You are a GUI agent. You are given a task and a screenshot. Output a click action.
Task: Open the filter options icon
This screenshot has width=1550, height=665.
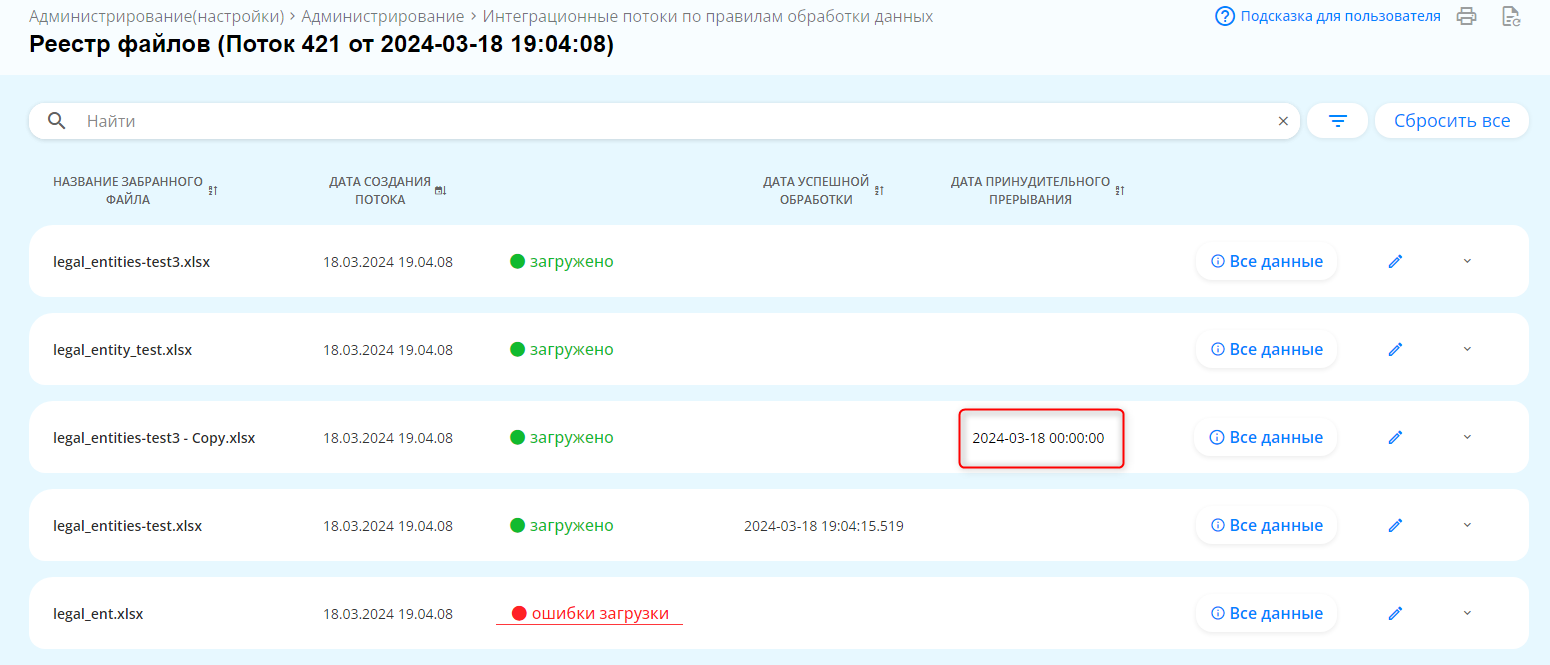(x=1337, y=121)
